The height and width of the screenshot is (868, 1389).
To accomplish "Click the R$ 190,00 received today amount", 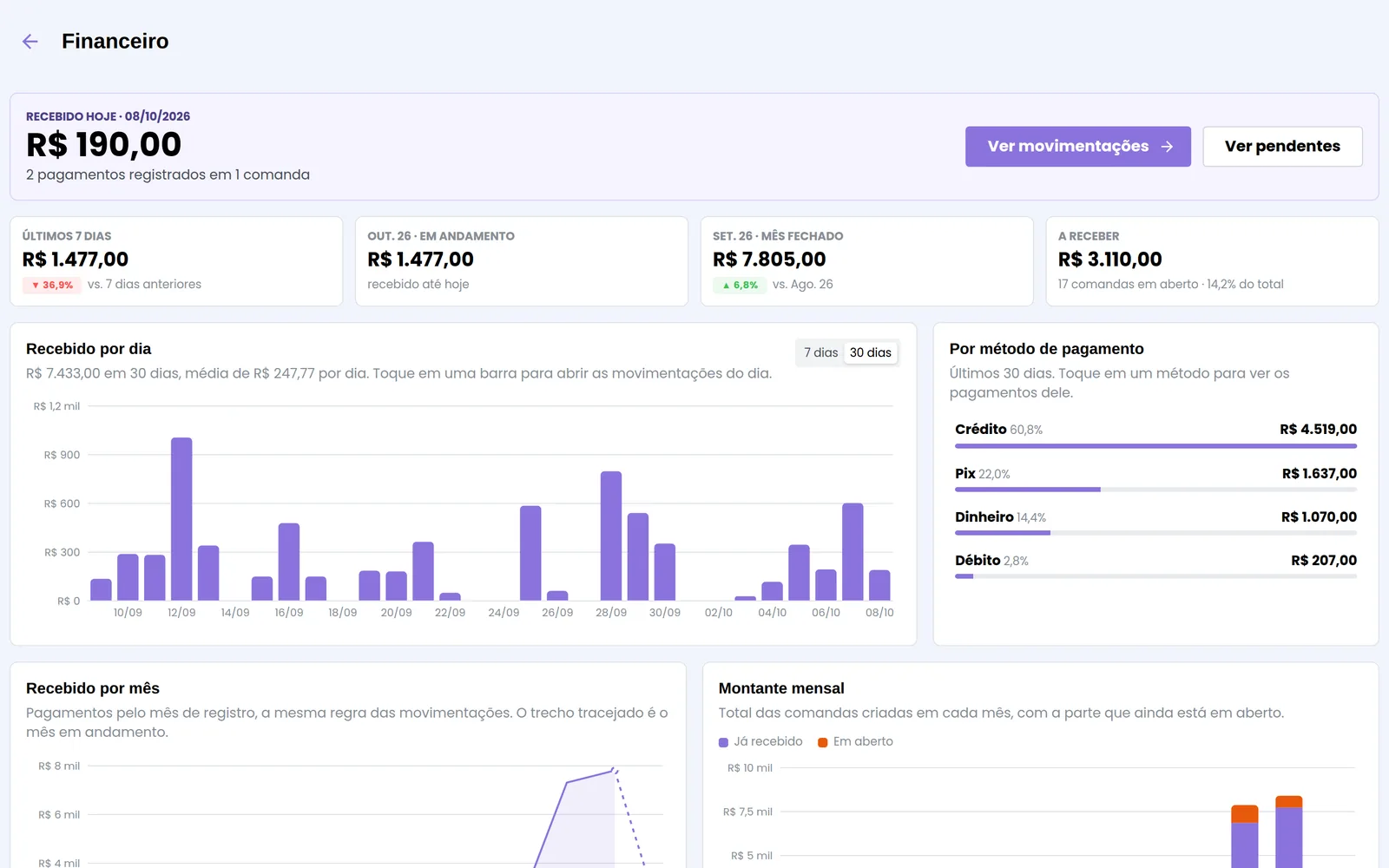I will point(103,144).
